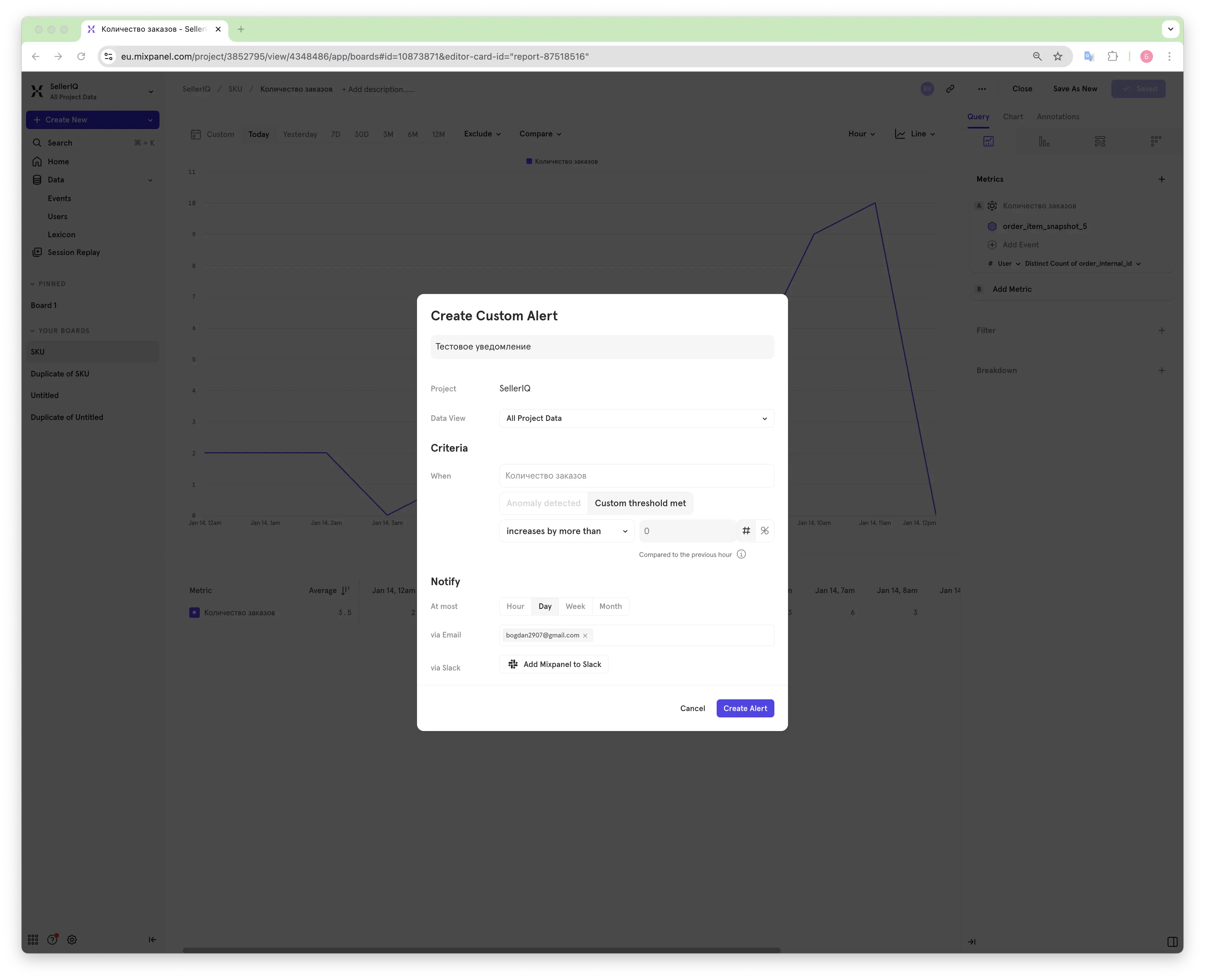
Task: Cancel the custom alert dialog
Action: click(x=693, y=709)
